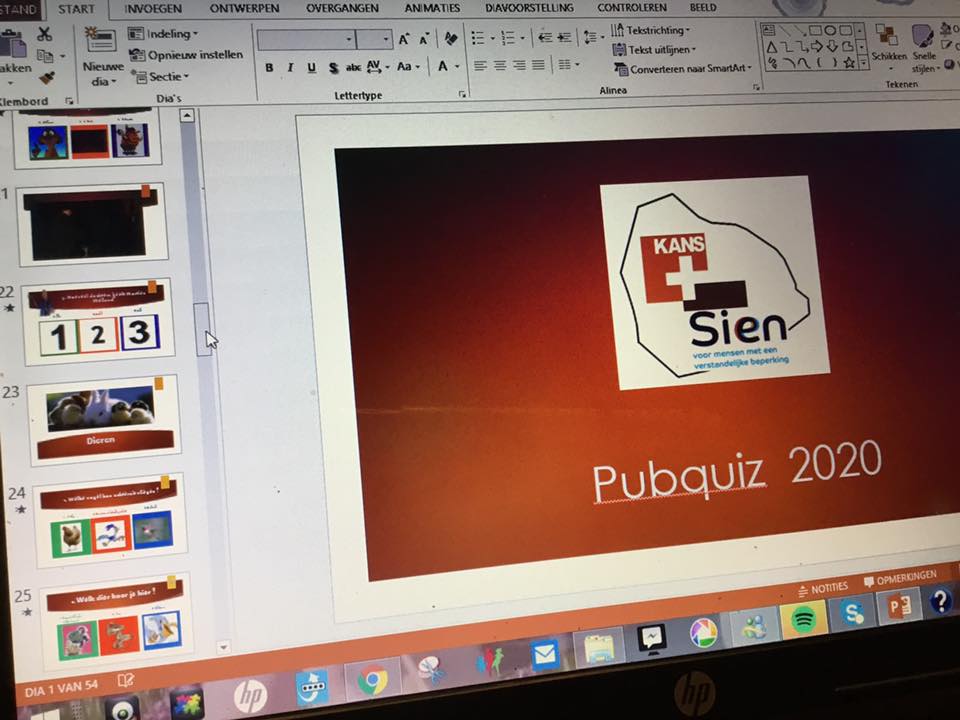
Task: Open the Tekstrichting dropdown
Action: click(x=650, y=30)
